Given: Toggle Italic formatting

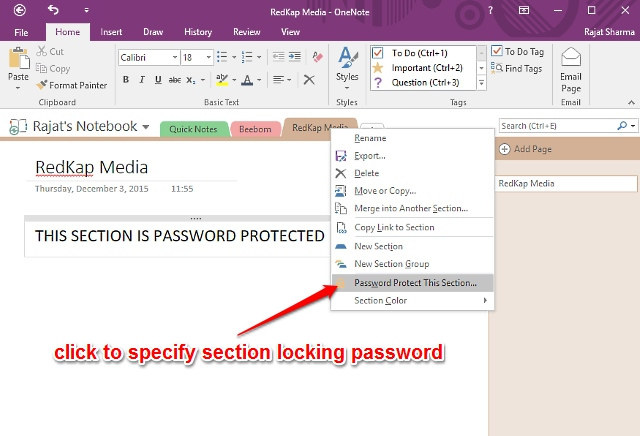Looking at the screenshot, I should 142,80.
